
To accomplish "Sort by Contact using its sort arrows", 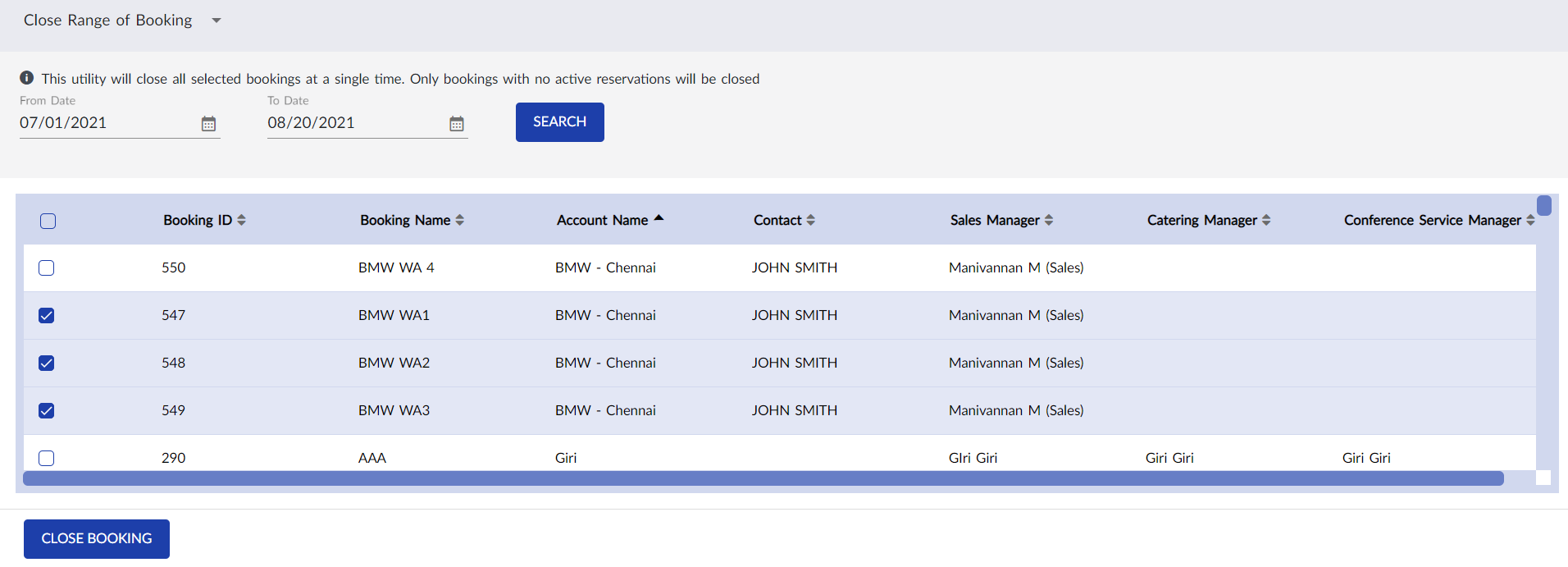I will click(x=810, y=220).
